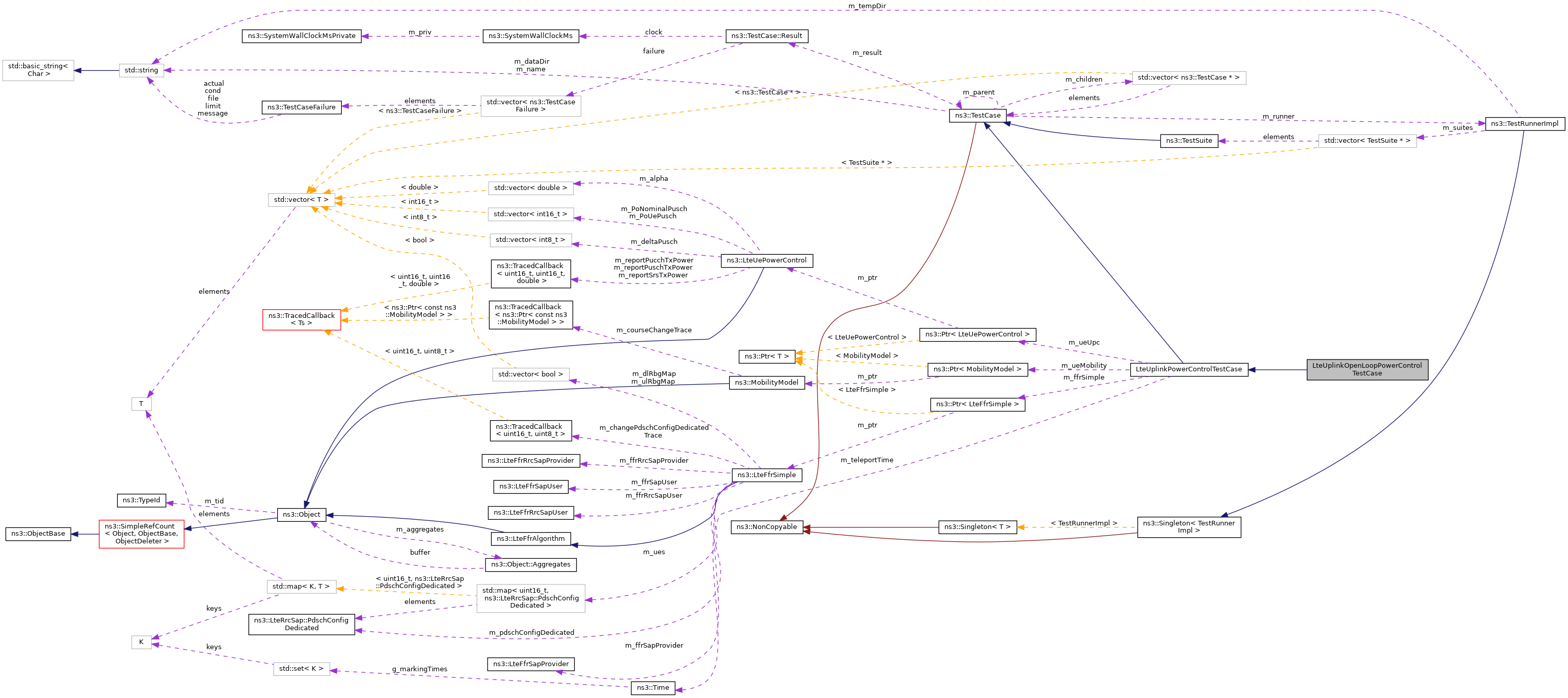Screen dimensions: 1568x698
Task: Click the red ns3::TracedCallback< Ts > node
Action: (301, 320)
